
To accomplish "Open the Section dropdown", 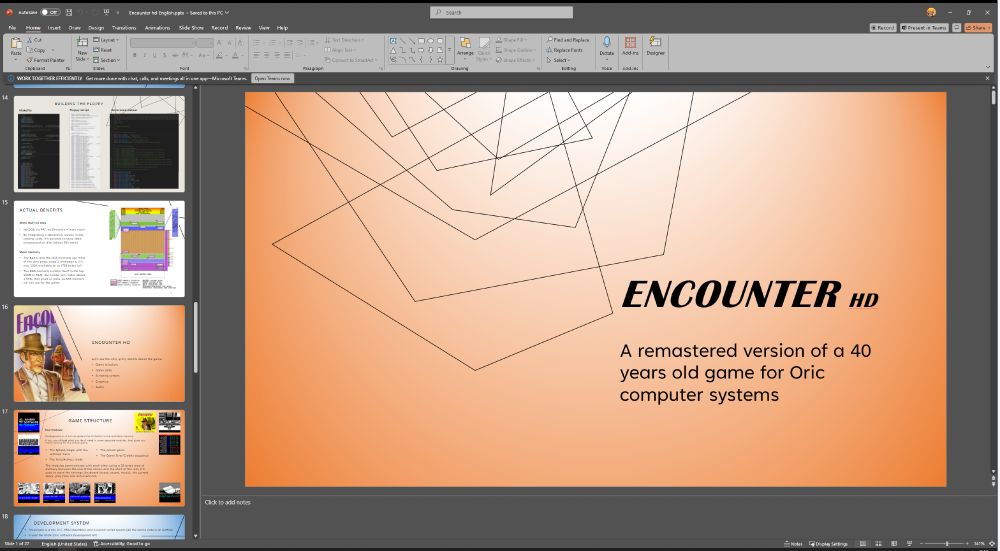I will click(107, 60).
